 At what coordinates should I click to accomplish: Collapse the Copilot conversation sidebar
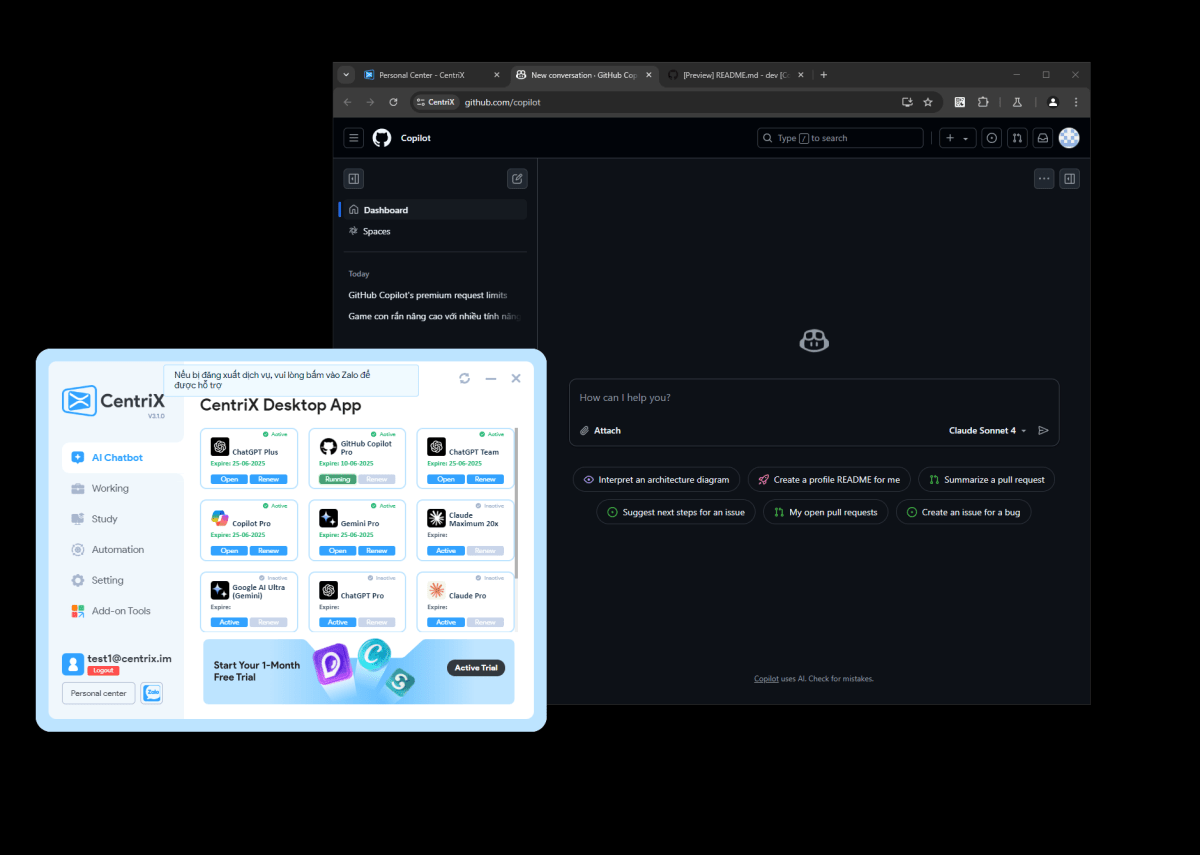click(353, 178)
